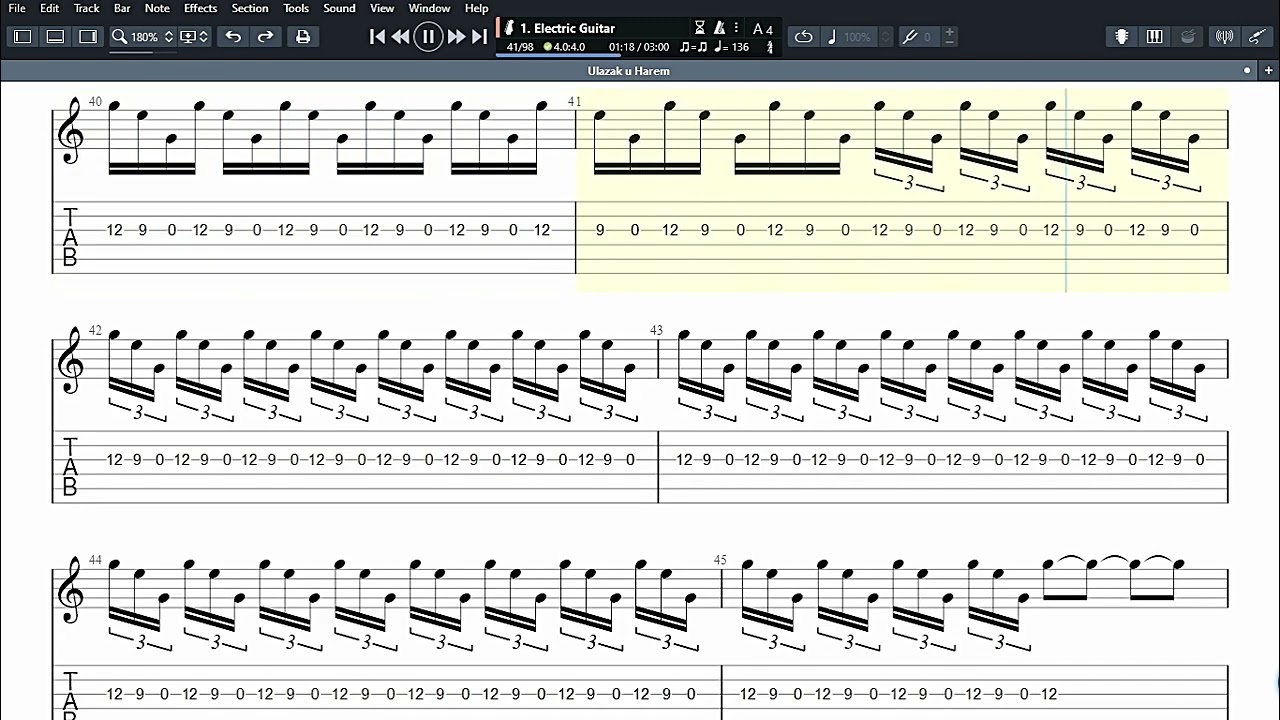Open the line-in guitar cable settings
This screenshot has width=1280, height=720.
tap(1258, 37)
